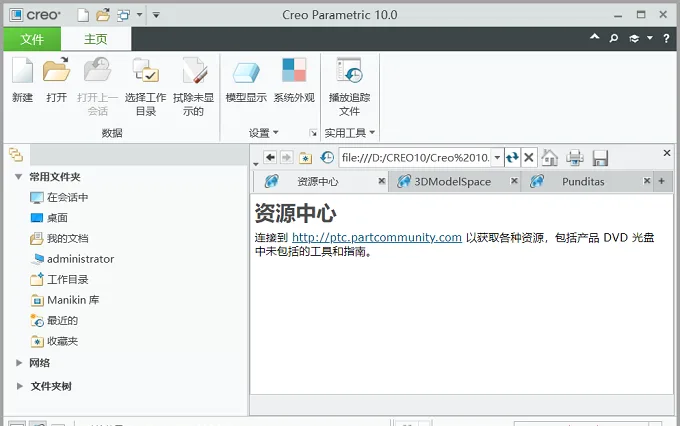Screen dimensions: 680x426
Task: Open windows switch dropdown arrow in quick access
Action: pyautogui.click(x=140, y=15)
